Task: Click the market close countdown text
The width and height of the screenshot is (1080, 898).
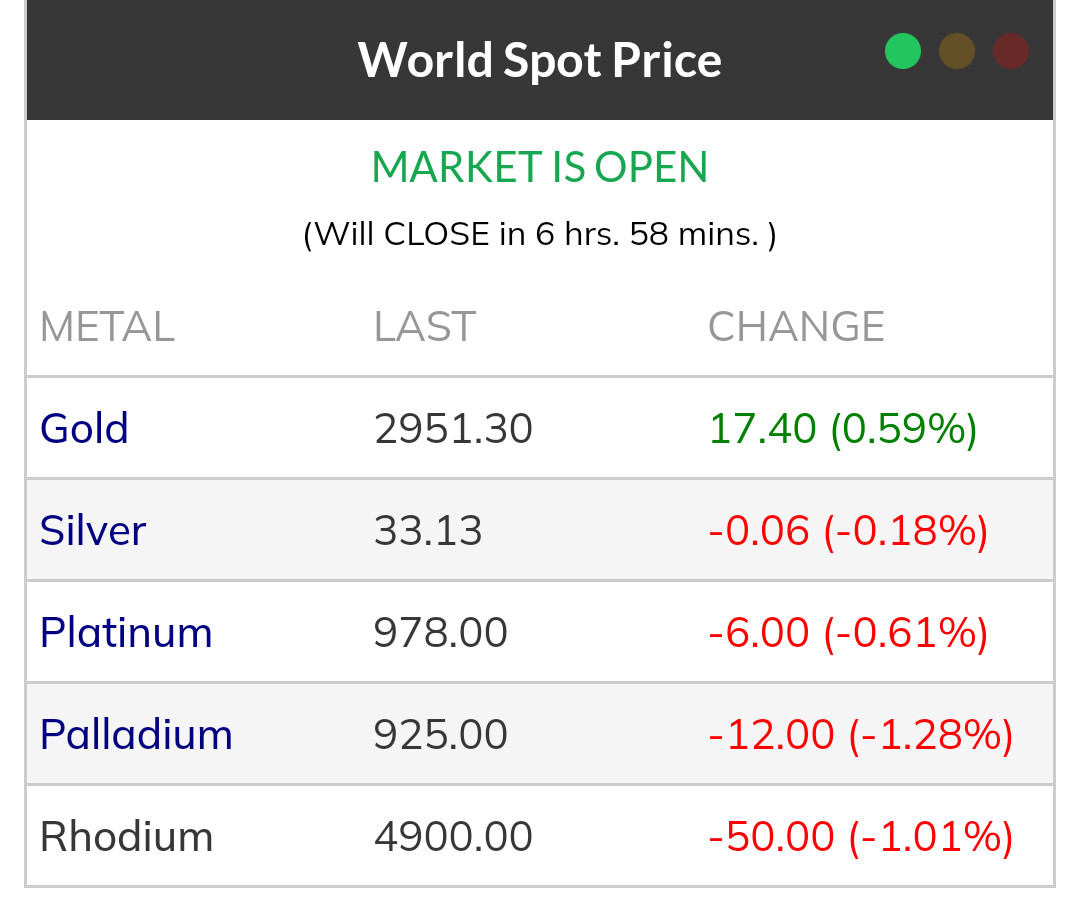Action: tap(539, 234)
